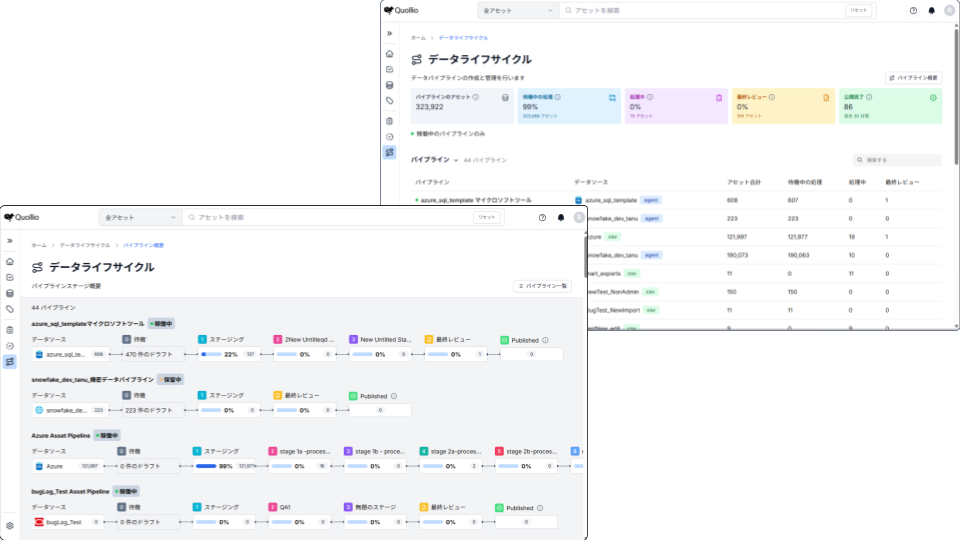
Task: Open the settings gear in the overview sidebar
Action: click(x=10, y=525)
